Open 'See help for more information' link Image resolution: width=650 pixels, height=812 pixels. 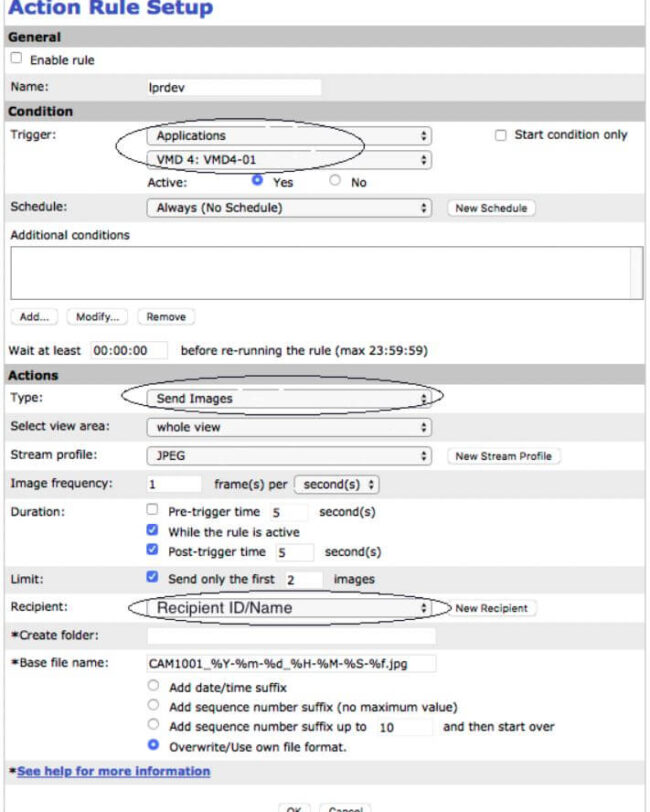point(113,771)
